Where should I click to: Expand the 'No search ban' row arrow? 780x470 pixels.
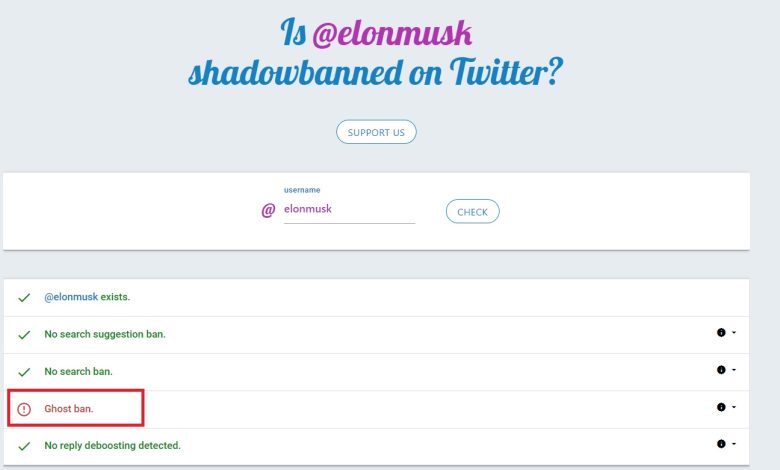pos(735,371)
